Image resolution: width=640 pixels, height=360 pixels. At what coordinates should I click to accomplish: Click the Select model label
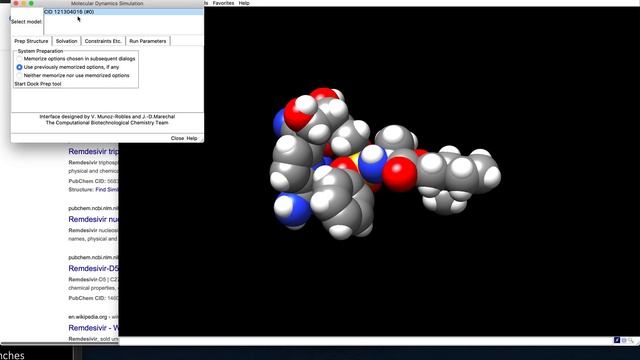coord(26,22)
